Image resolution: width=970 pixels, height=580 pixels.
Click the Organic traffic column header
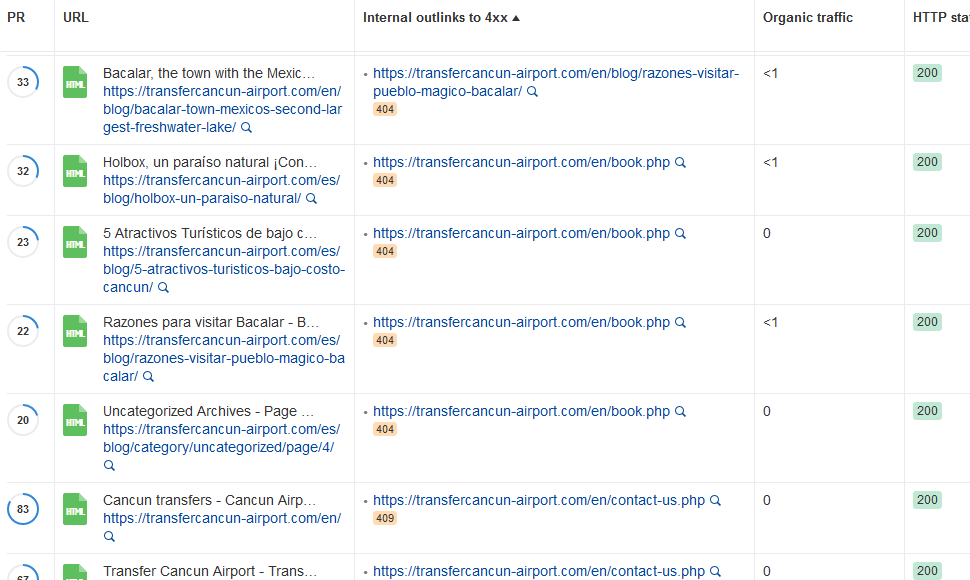coord(807,18)
